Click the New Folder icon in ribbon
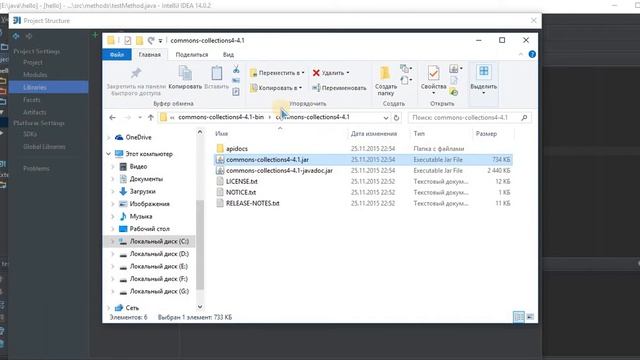The width and height of the screenshot is (640, 360). coord(385,73)
